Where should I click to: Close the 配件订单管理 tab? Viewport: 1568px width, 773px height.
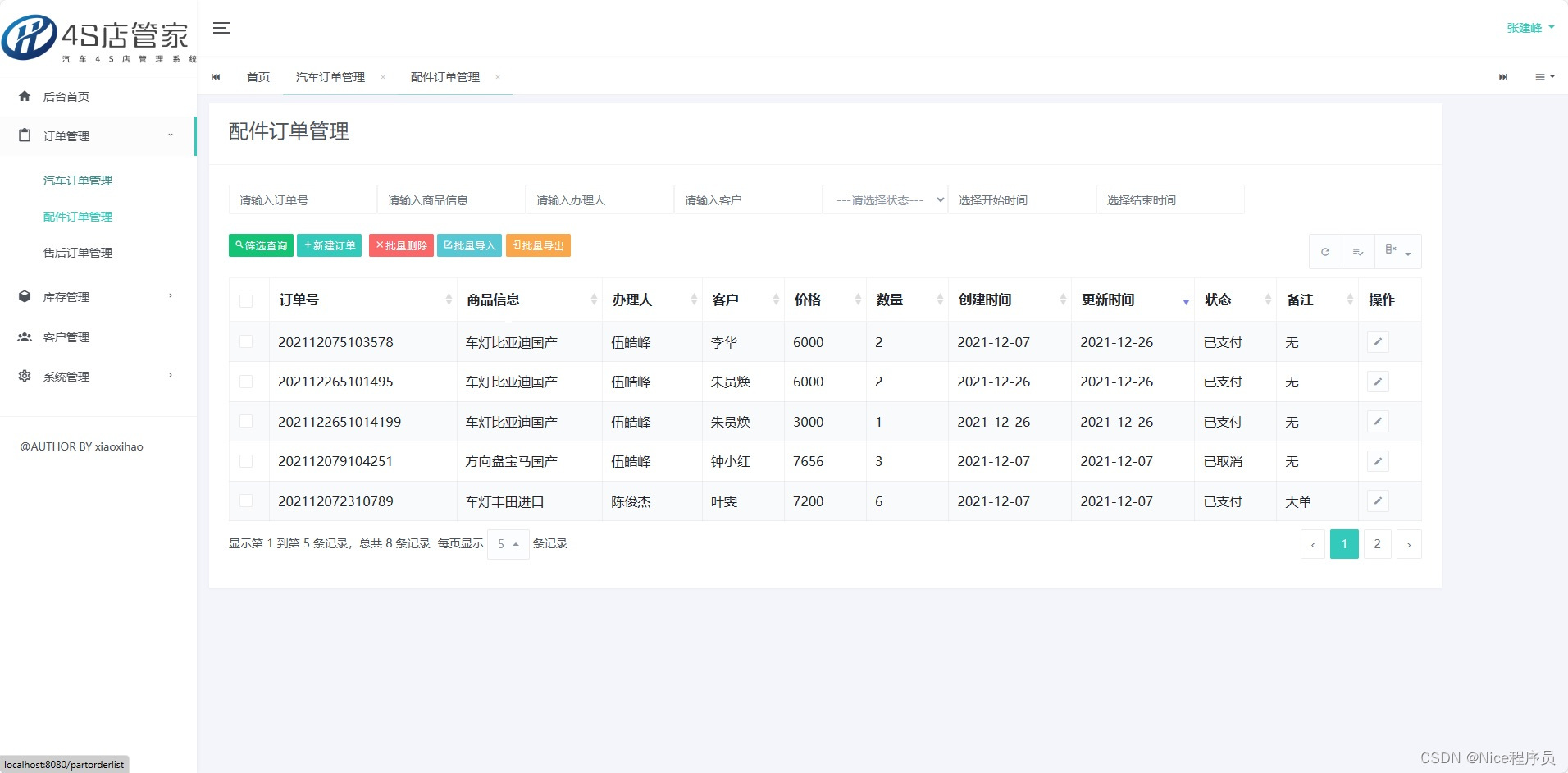tap(498, 77)
